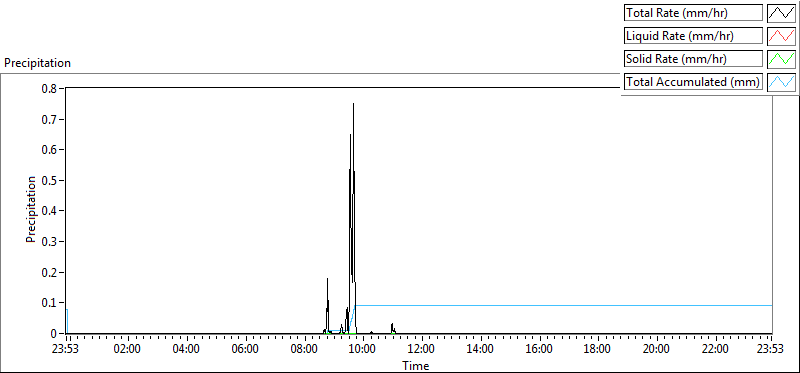This screenshot has width=800, height=373.
Task: Click the tallest black rate peak near 0.75
Action: [353, 104]
